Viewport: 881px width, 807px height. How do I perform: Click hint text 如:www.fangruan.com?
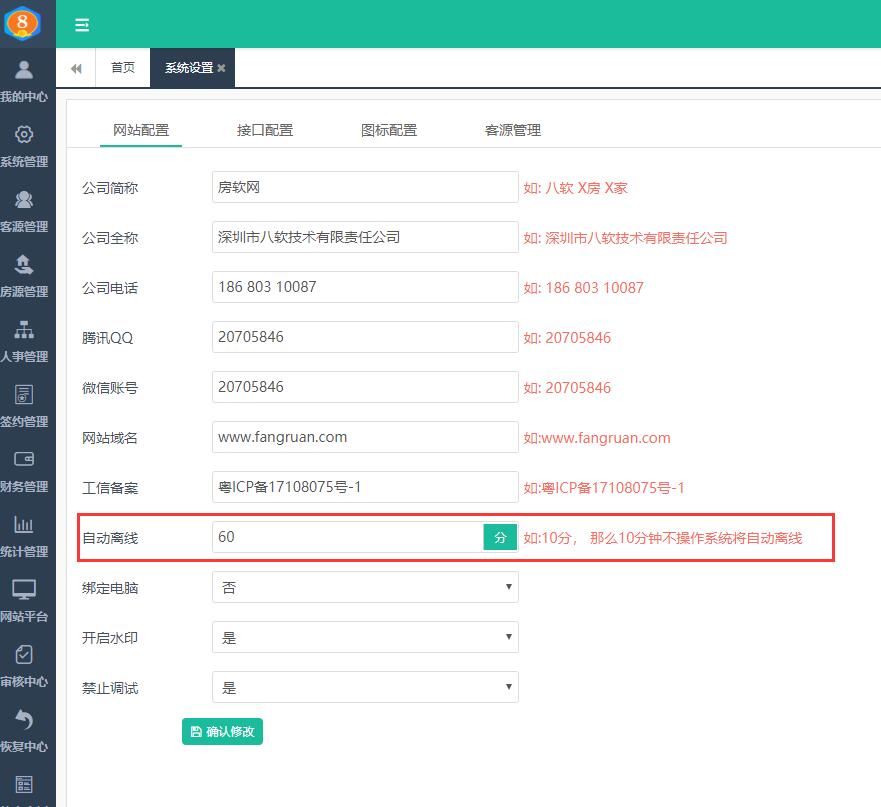click(x=597, y=438)
